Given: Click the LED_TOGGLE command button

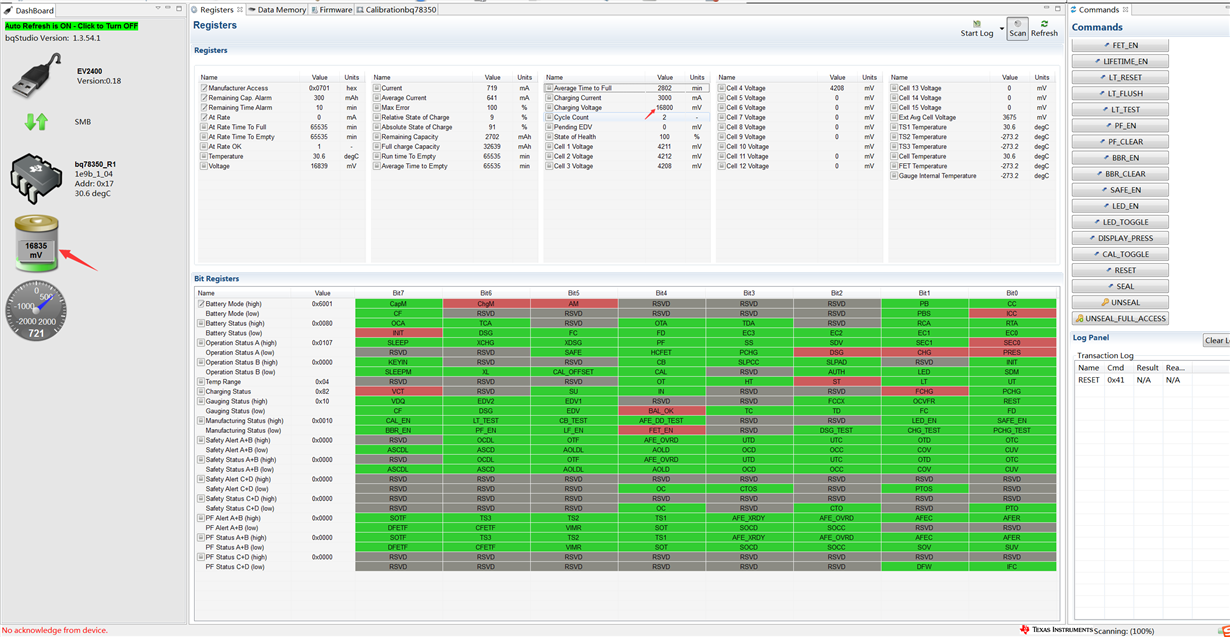Looking at the screenshot, I should pyautogui.click(x=1121, y=222).
